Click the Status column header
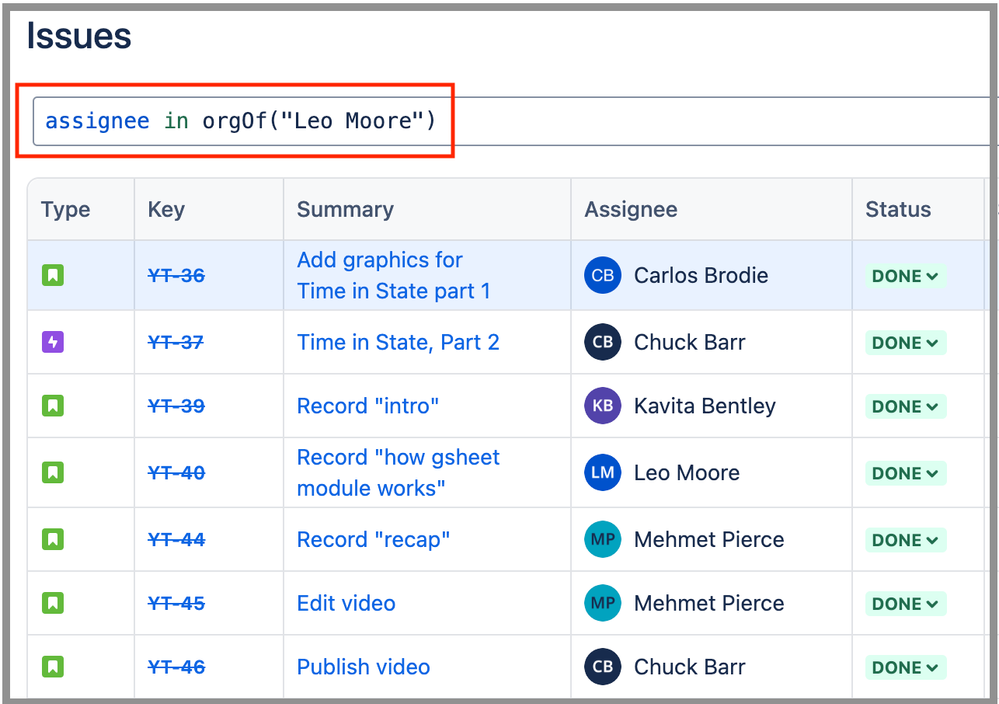Screen dimensions: 999x704 click(x=897, y=209)
